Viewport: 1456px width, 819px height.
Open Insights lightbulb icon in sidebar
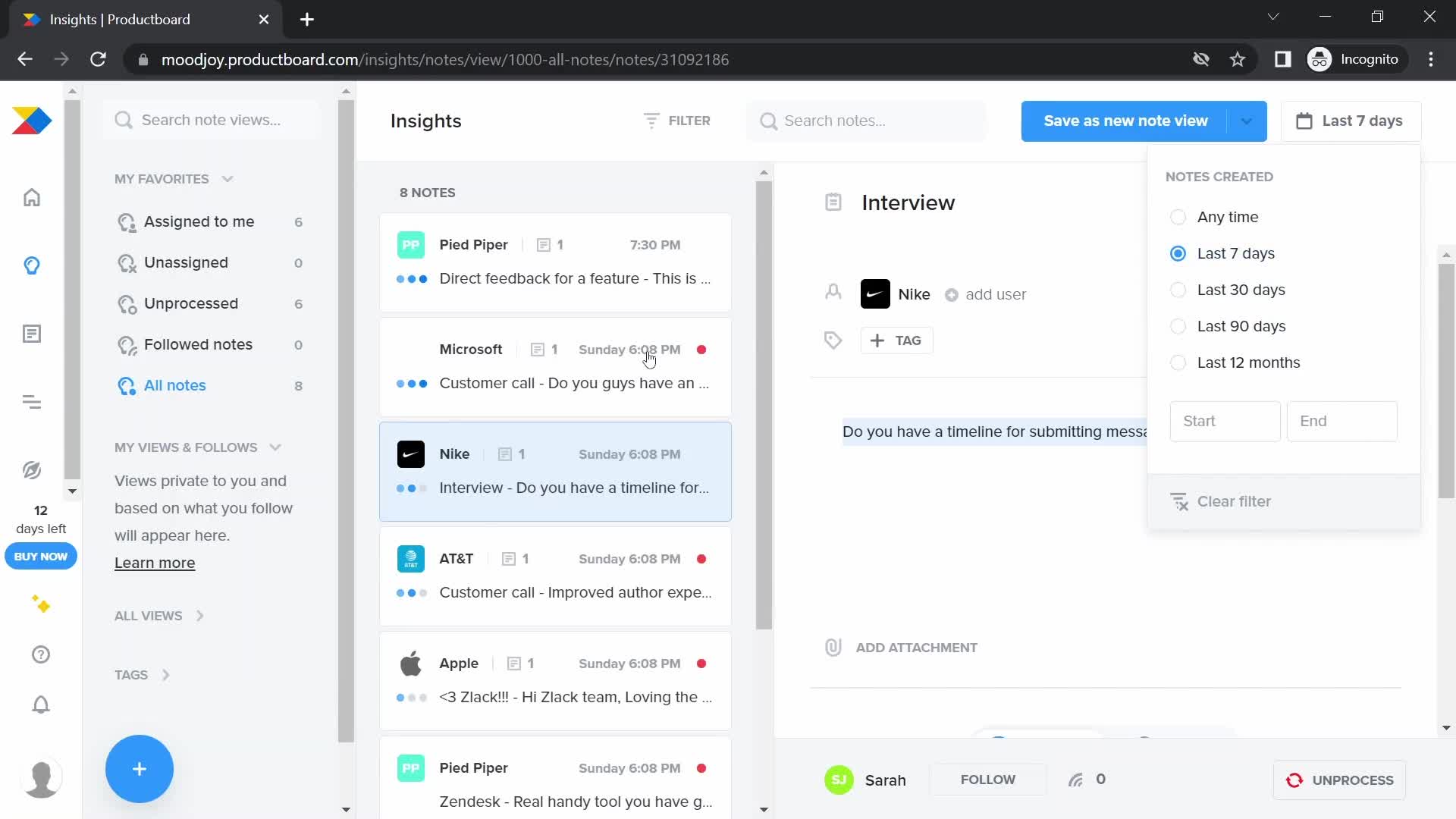[32, 265]
